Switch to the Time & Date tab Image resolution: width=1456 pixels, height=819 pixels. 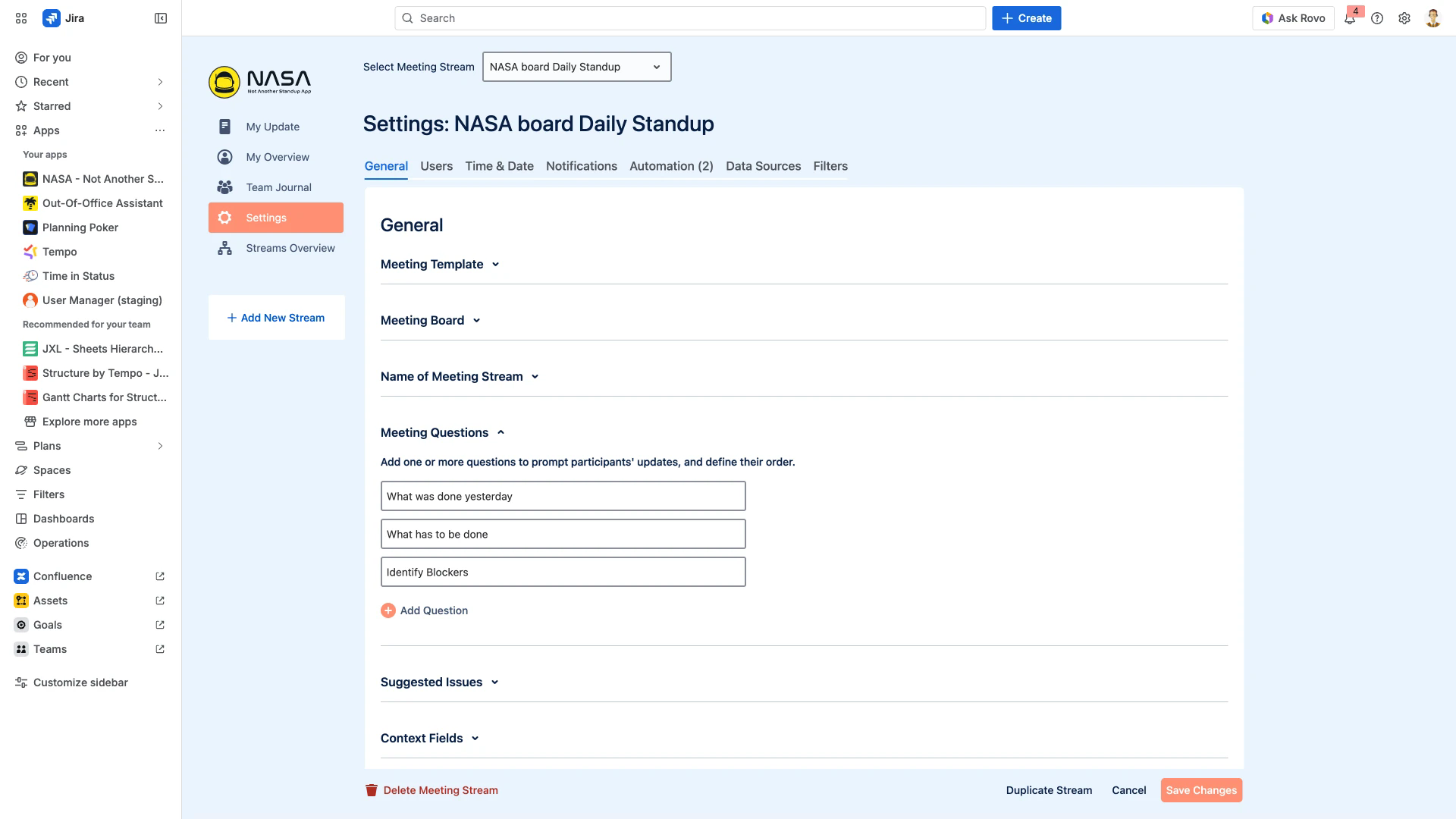tap(499, 166)
